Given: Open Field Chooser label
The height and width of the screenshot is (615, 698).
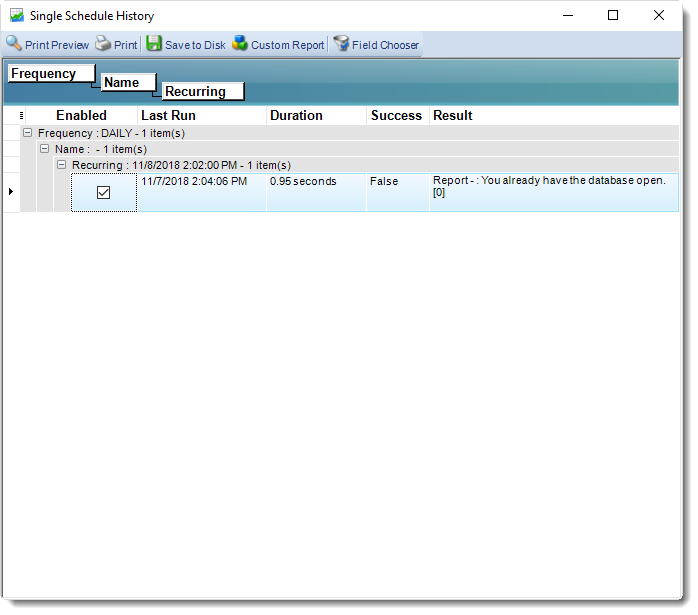Looking at the screenshot, I should pyautogui.click(x=385, y=45).
